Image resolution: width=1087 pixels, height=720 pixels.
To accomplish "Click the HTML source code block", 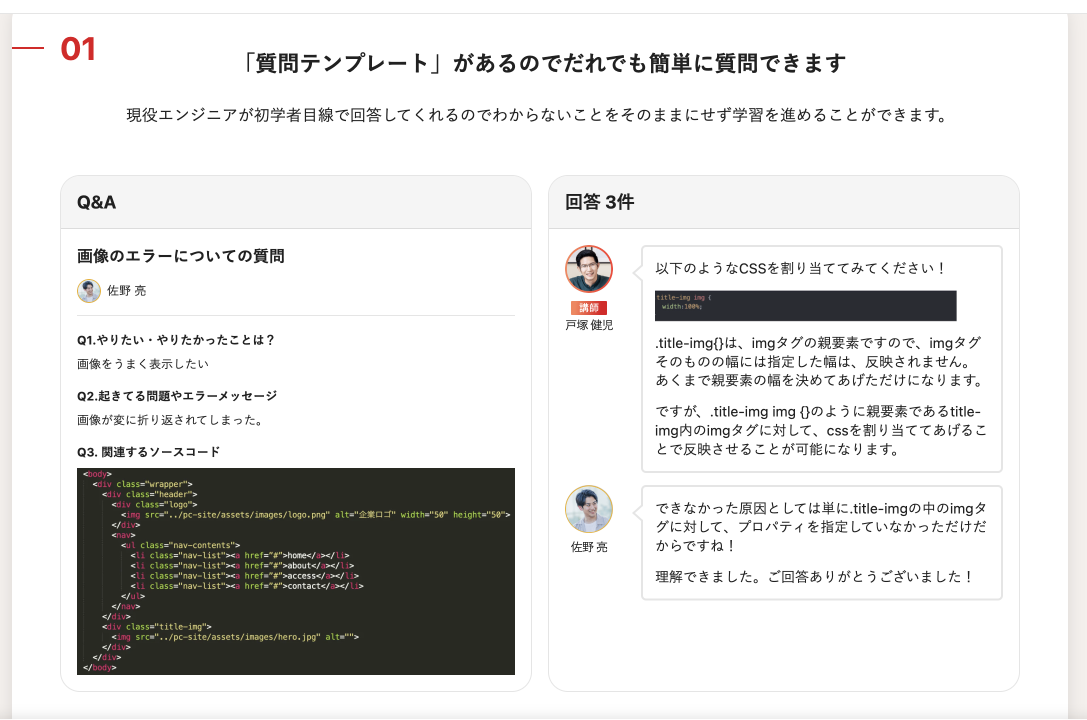I will click(x=296, y=571).
